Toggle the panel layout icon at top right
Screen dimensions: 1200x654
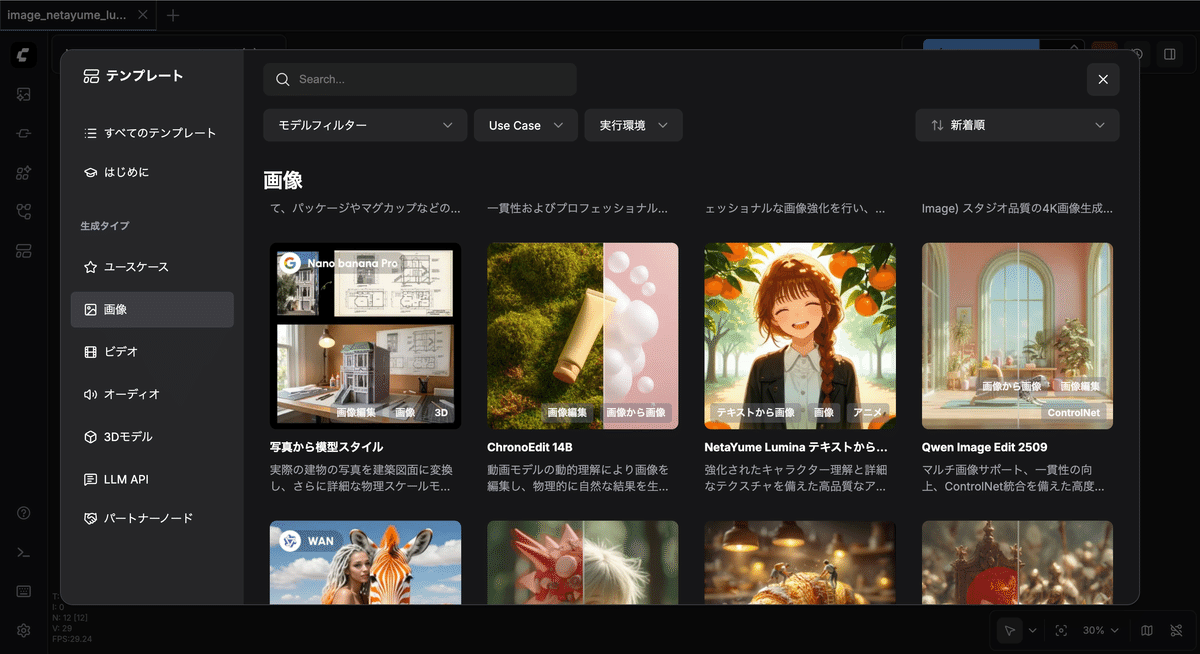pos(1170,55)
